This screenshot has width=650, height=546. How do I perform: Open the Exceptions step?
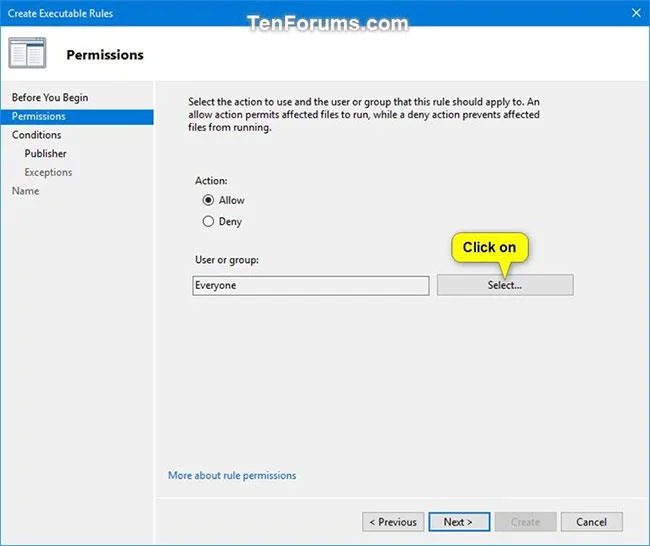coord(48,172)
